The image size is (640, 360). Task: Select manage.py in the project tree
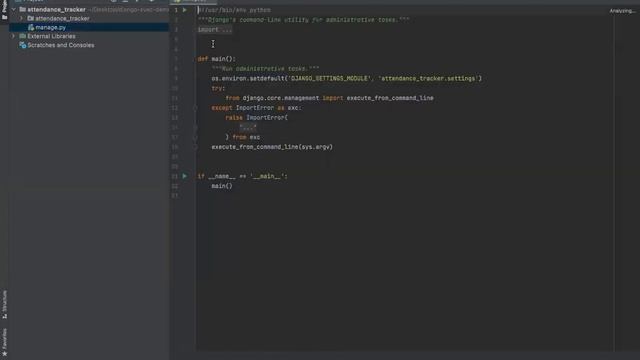[x=50, y=27]
